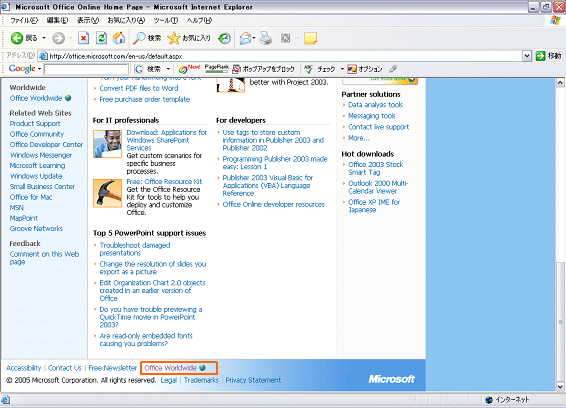Viewport: 566px width, 408px height.
Task: Click the spell Check ABC icon
Action: tap(308, 69)
